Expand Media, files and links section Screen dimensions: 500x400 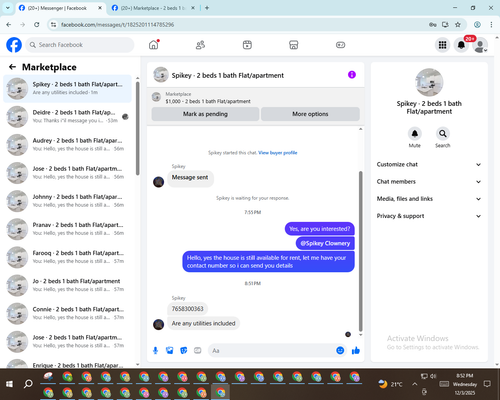[429, 199]
